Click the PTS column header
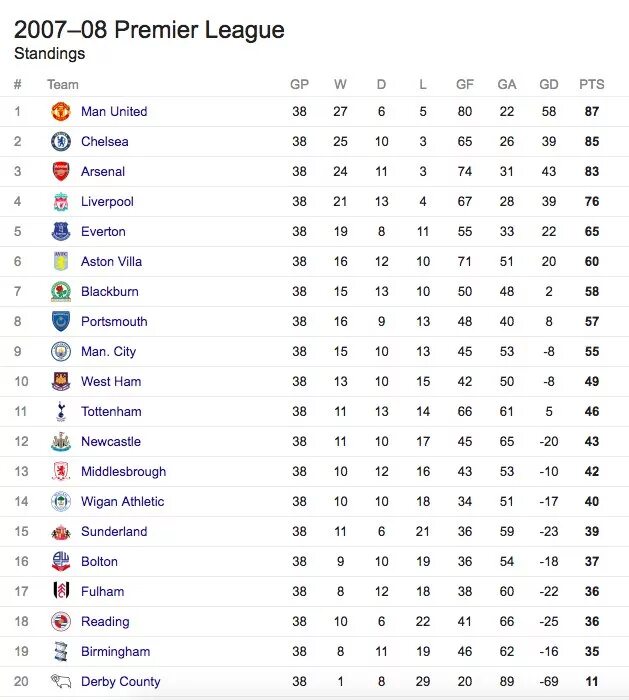This screenshot has height=700, width=629. [x=592, y=84]
